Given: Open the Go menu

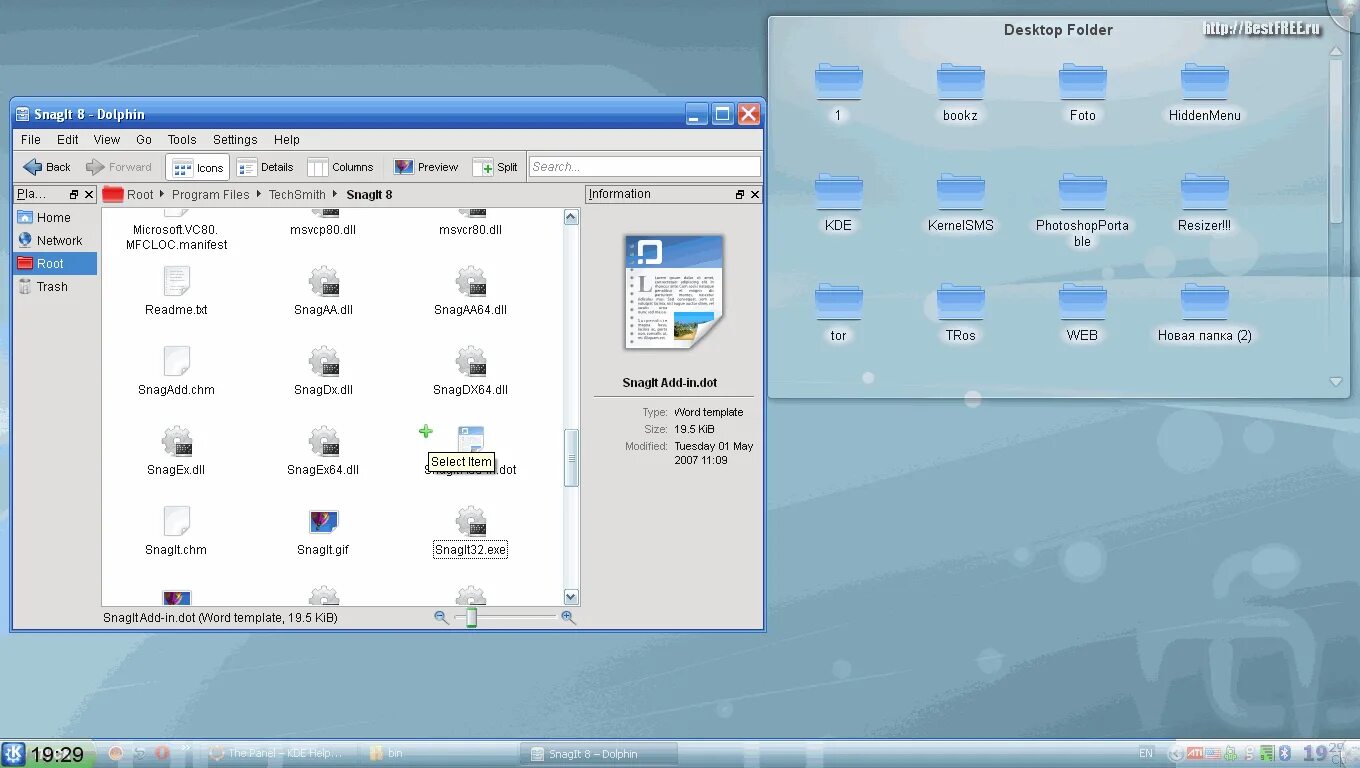Looking at the screenshot, I should pos(144,140).
